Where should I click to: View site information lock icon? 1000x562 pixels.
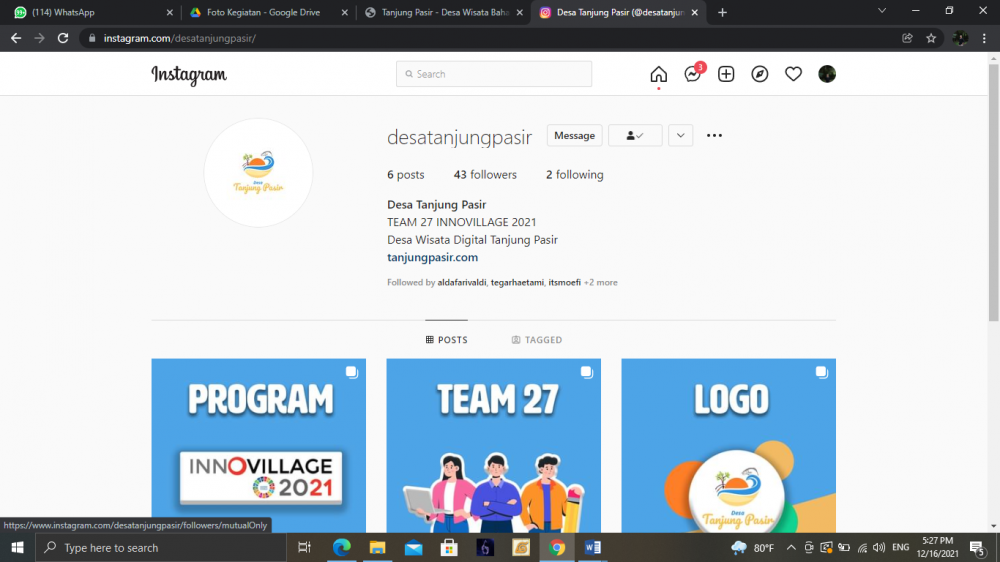pyautogui.click(x=92, y=38)
